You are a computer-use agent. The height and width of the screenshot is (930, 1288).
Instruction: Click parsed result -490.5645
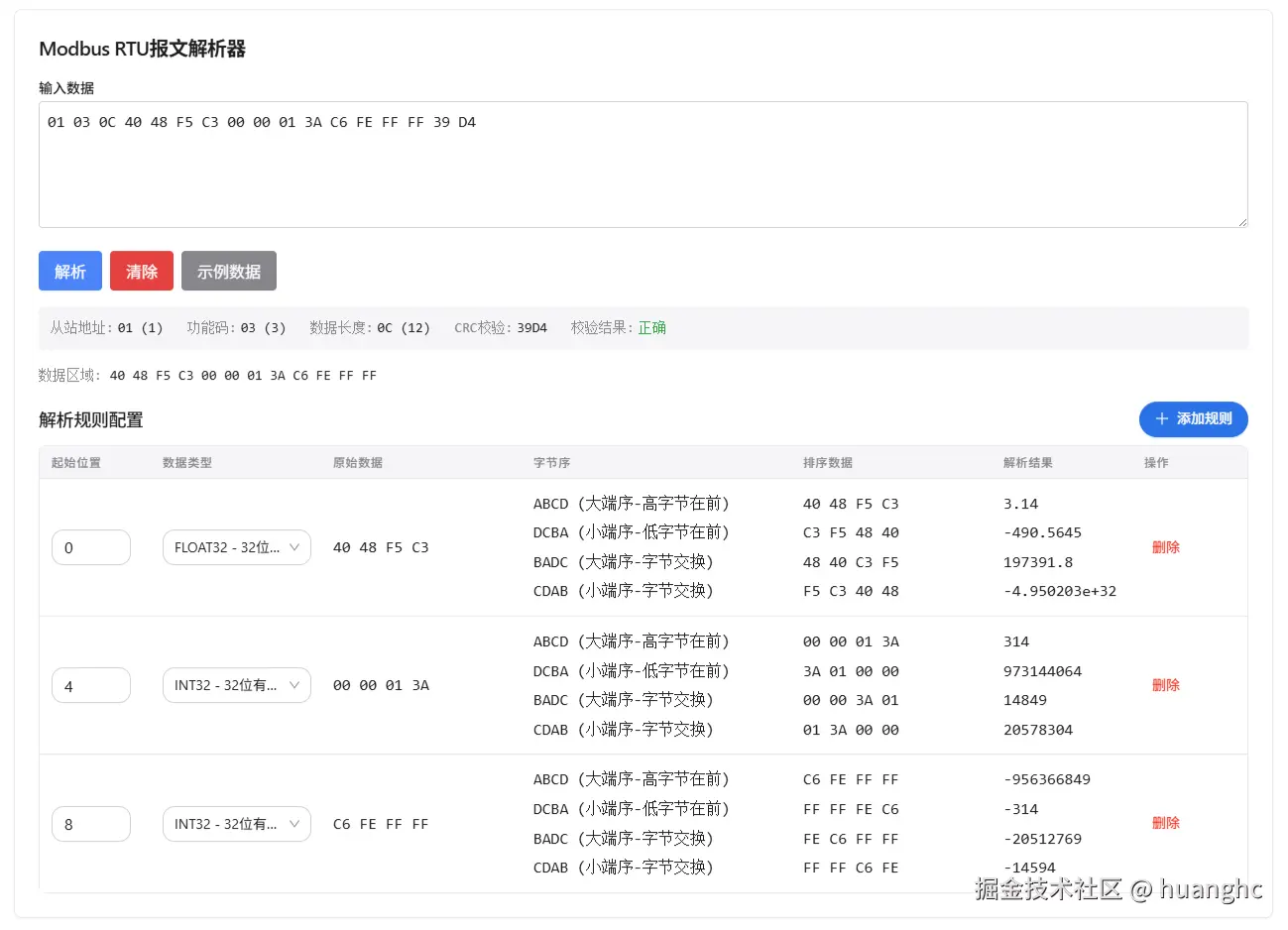pyautogui.click(x=1042, y=532)
